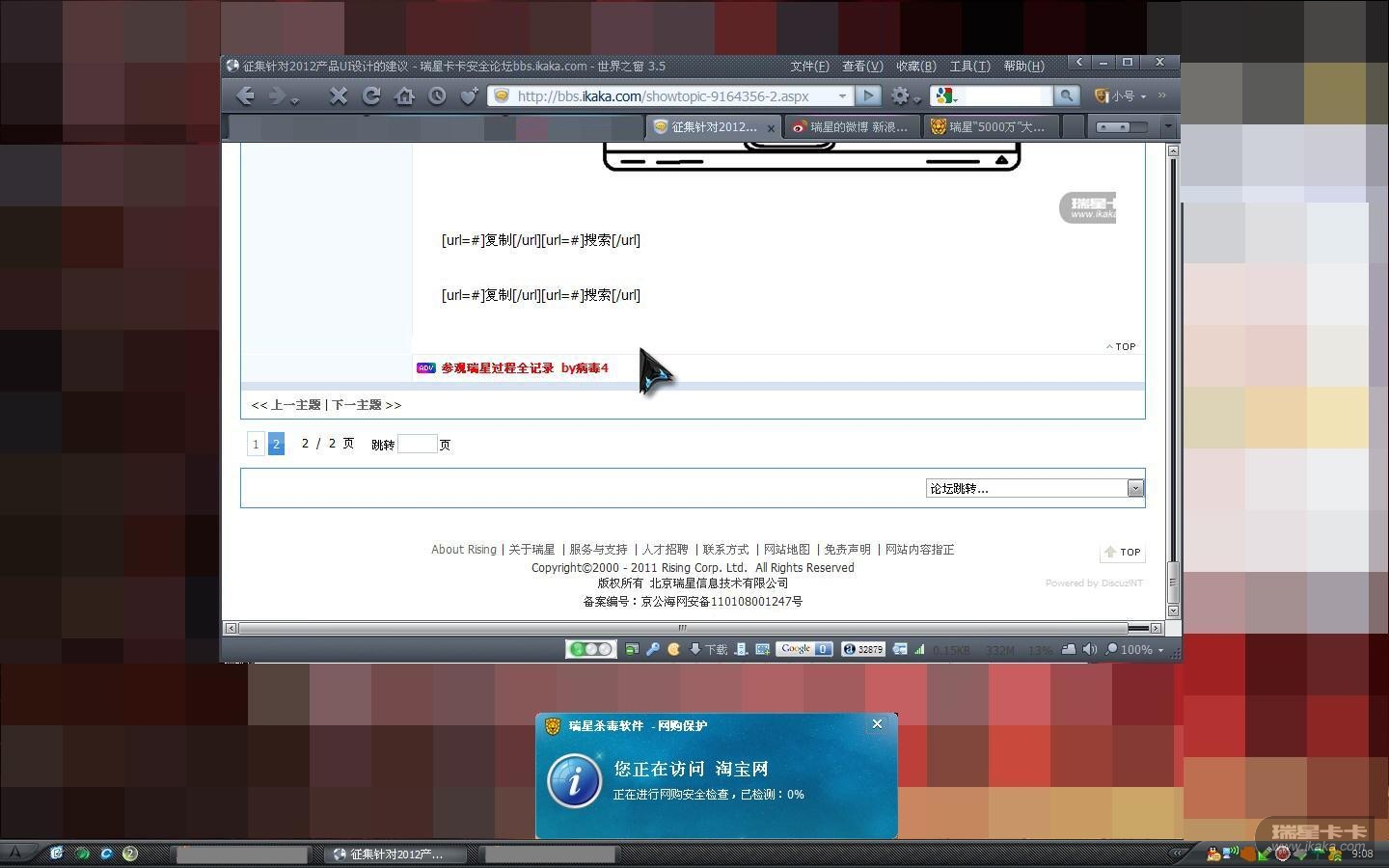1389x868 pixels.
Task: Open the 网站地图 footer link
Action: point(787,549)
